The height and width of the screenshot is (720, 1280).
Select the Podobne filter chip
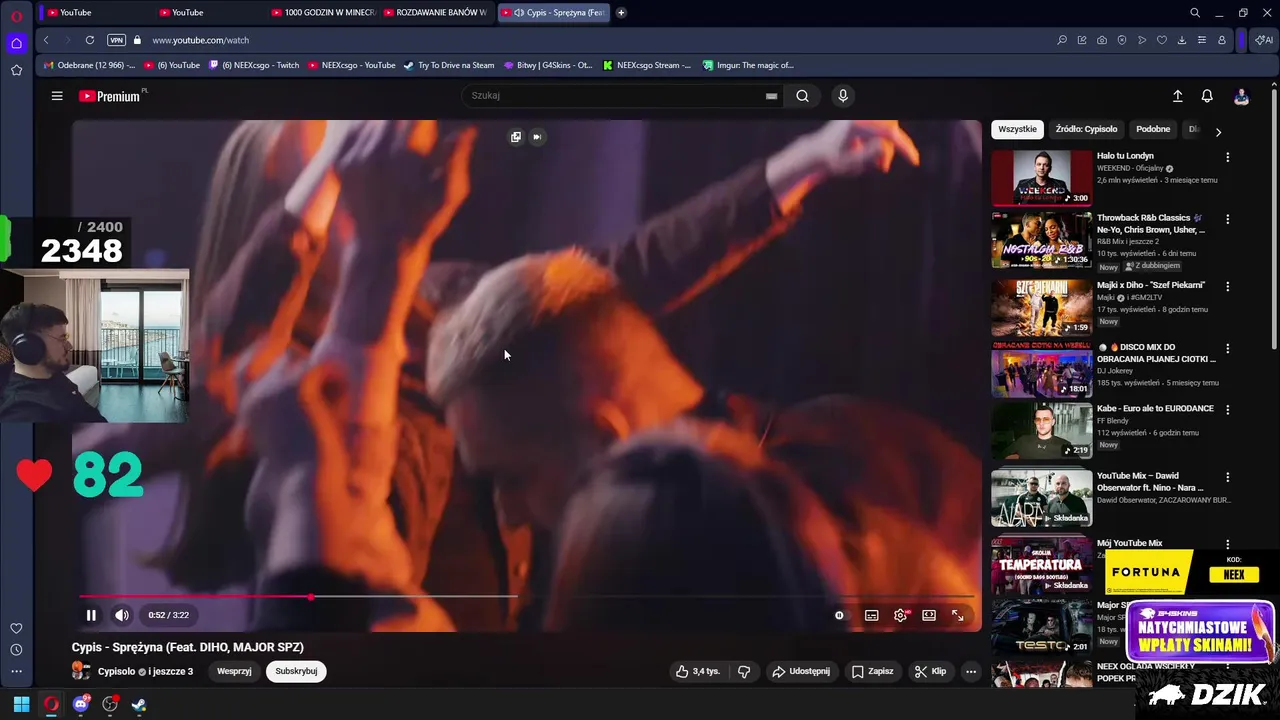[x=1153, y=129]
